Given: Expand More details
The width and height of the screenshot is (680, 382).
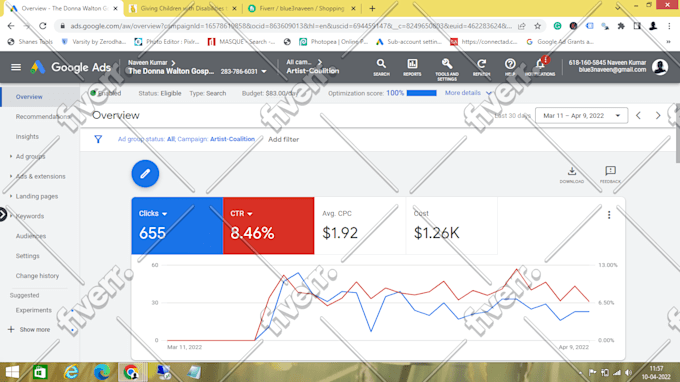Looking at the screenshot, I should [x=468, y=93].
